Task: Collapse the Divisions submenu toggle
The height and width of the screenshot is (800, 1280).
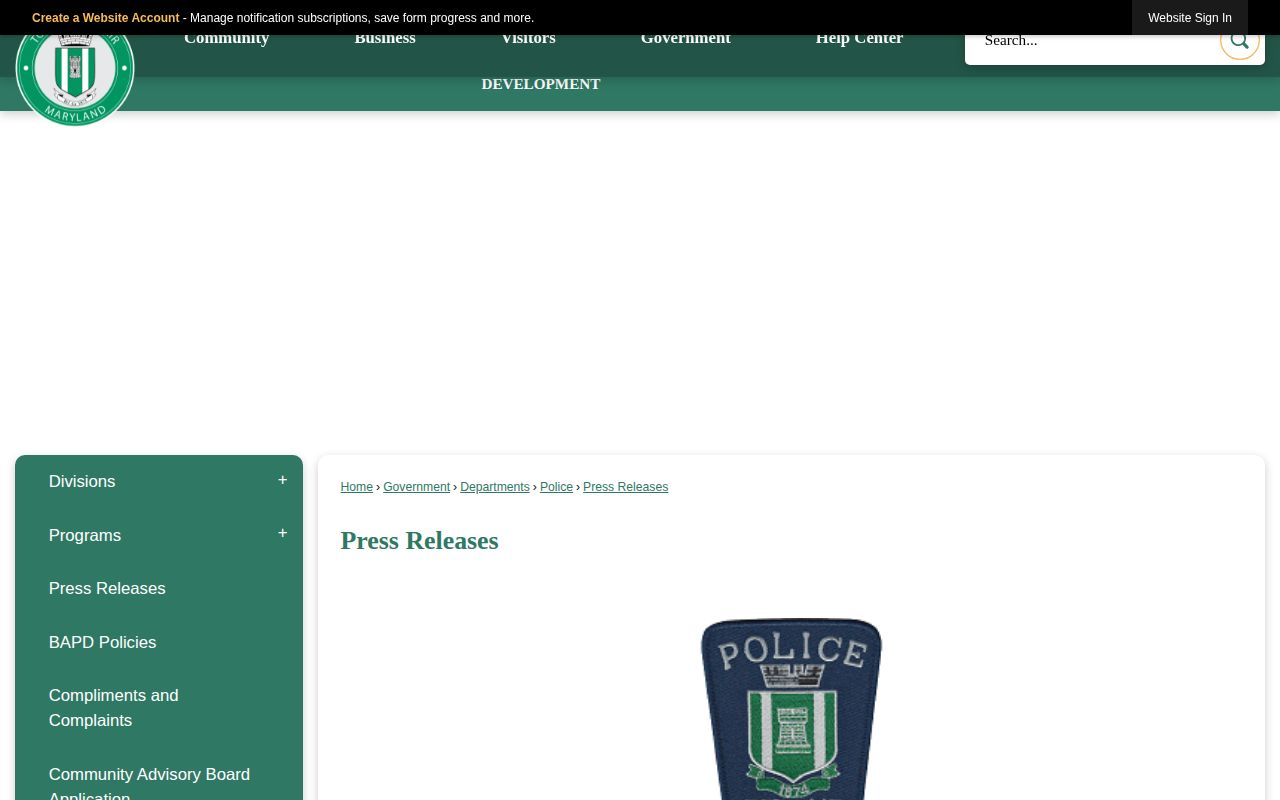Action: click(282, 481)
